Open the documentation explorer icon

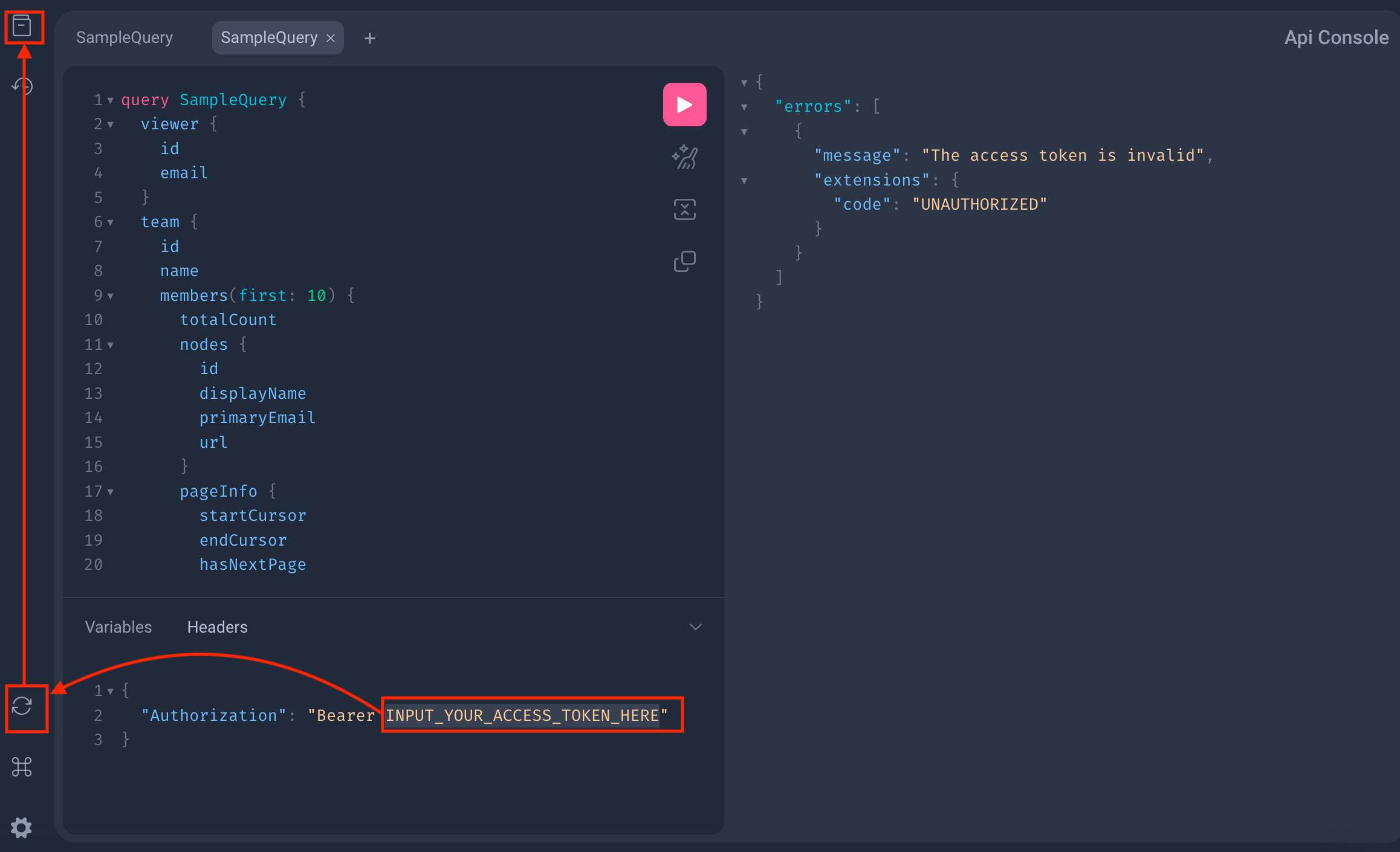click(x=22, y=26)
